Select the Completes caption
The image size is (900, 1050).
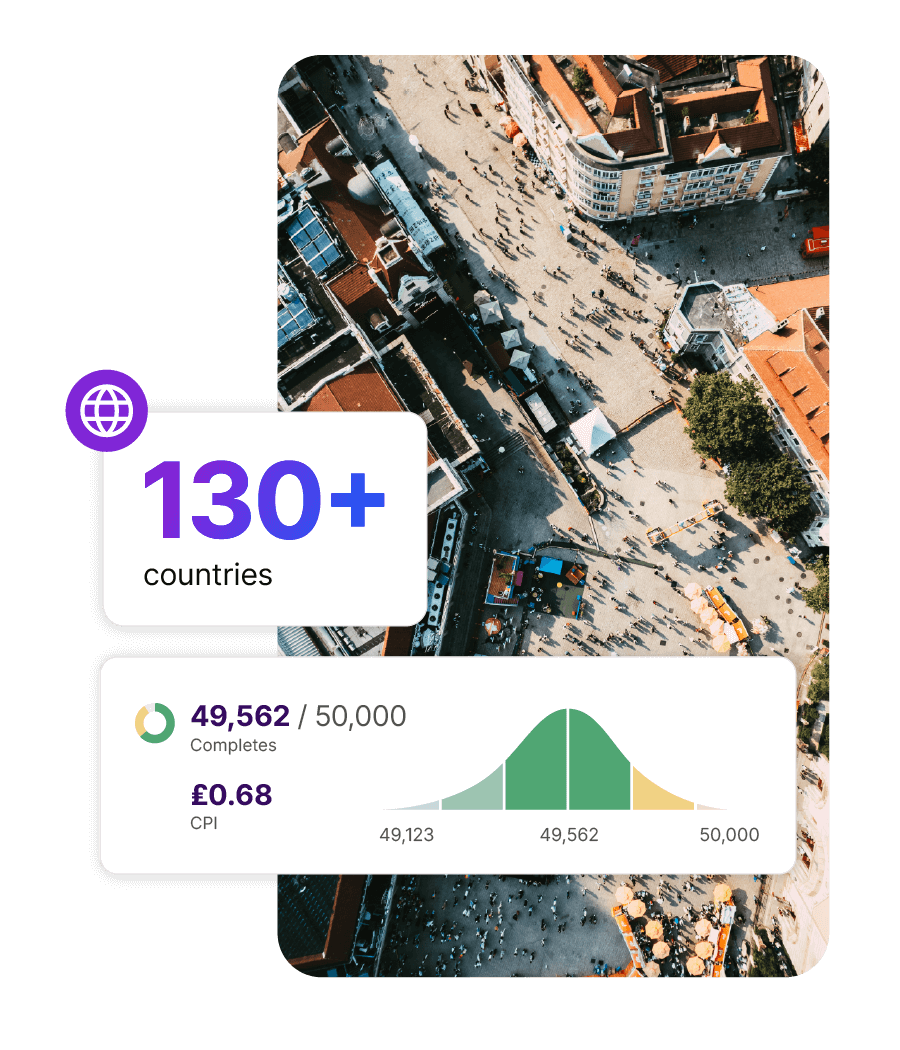(x=233, y=745)
